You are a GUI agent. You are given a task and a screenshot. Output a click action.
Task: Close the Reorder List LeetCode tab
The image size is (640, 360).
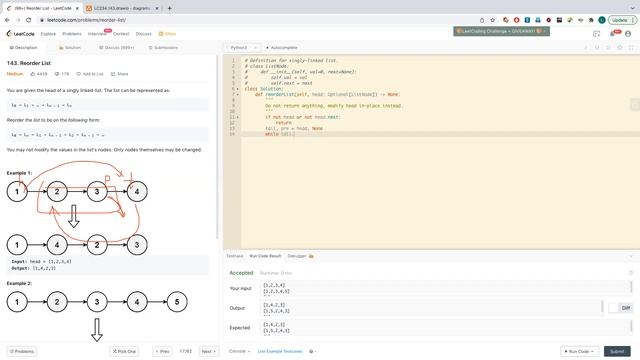77,8
